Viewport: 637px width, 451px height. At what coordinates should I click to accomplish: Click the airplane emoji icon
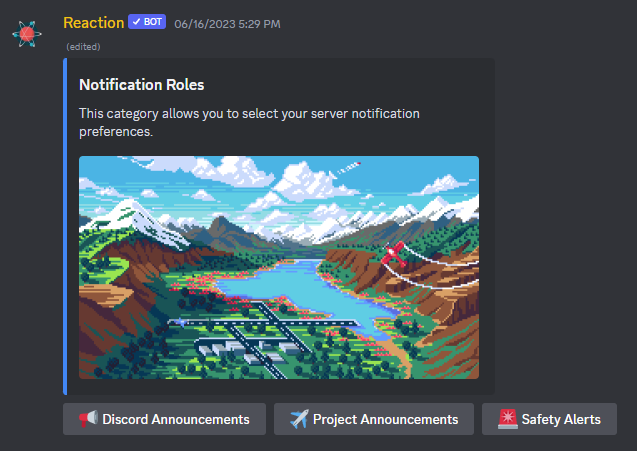coord(299,419)
